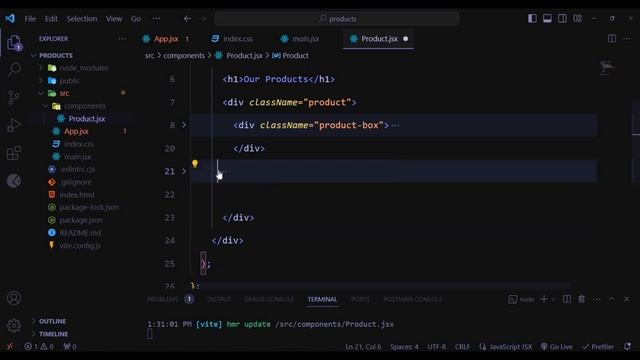Click the New Terminal plus icon

coord(544,299)
